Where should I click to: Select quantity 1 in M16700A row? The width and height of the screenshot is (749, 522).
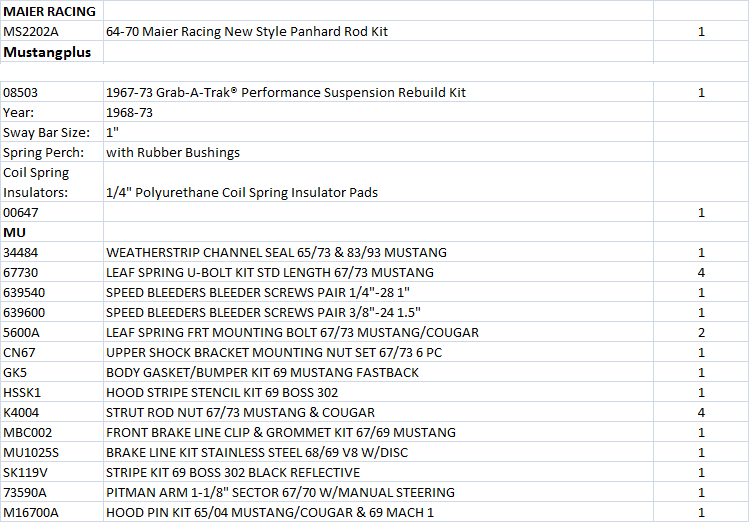point(701,512)
